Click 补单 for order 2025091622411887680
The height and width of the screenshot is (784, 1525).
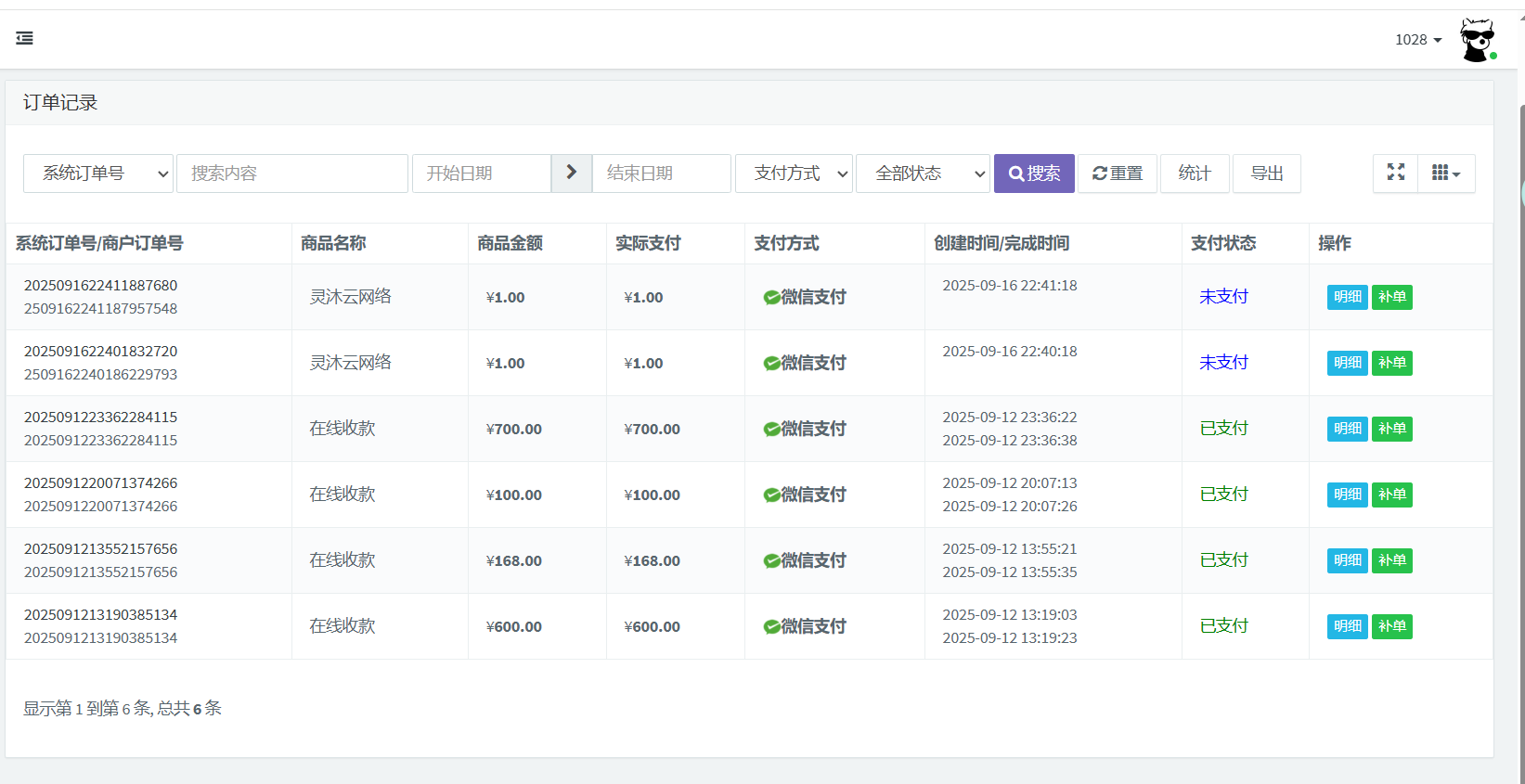click(1391, 297)
